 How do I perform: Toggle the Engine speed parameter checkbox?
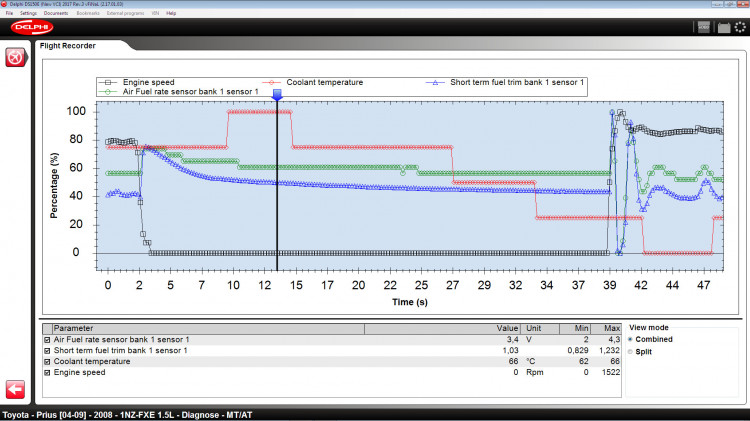pyautogui.click(x=47, y=372)
